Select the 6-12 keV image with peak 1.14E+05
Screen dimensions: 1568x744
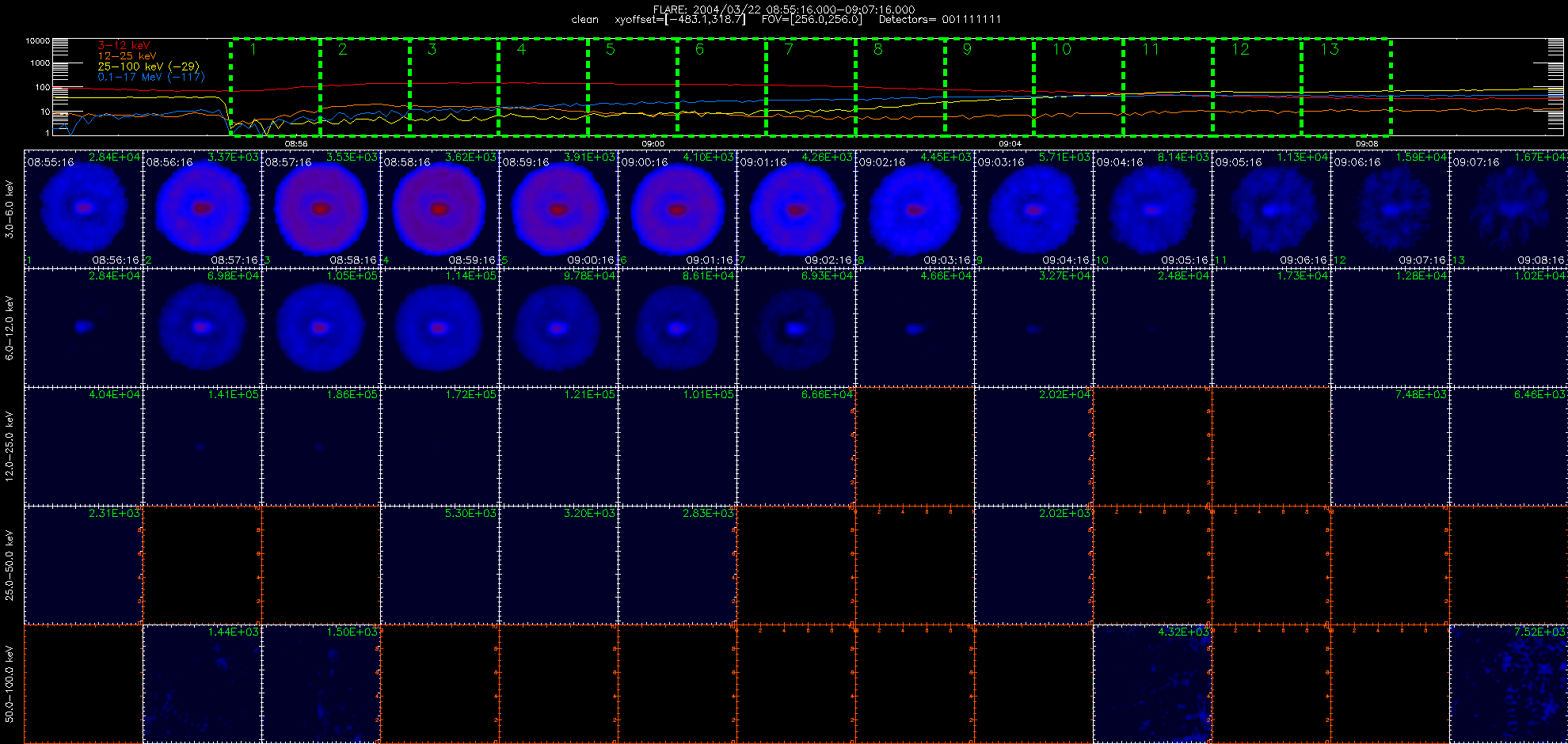[440, 328]
